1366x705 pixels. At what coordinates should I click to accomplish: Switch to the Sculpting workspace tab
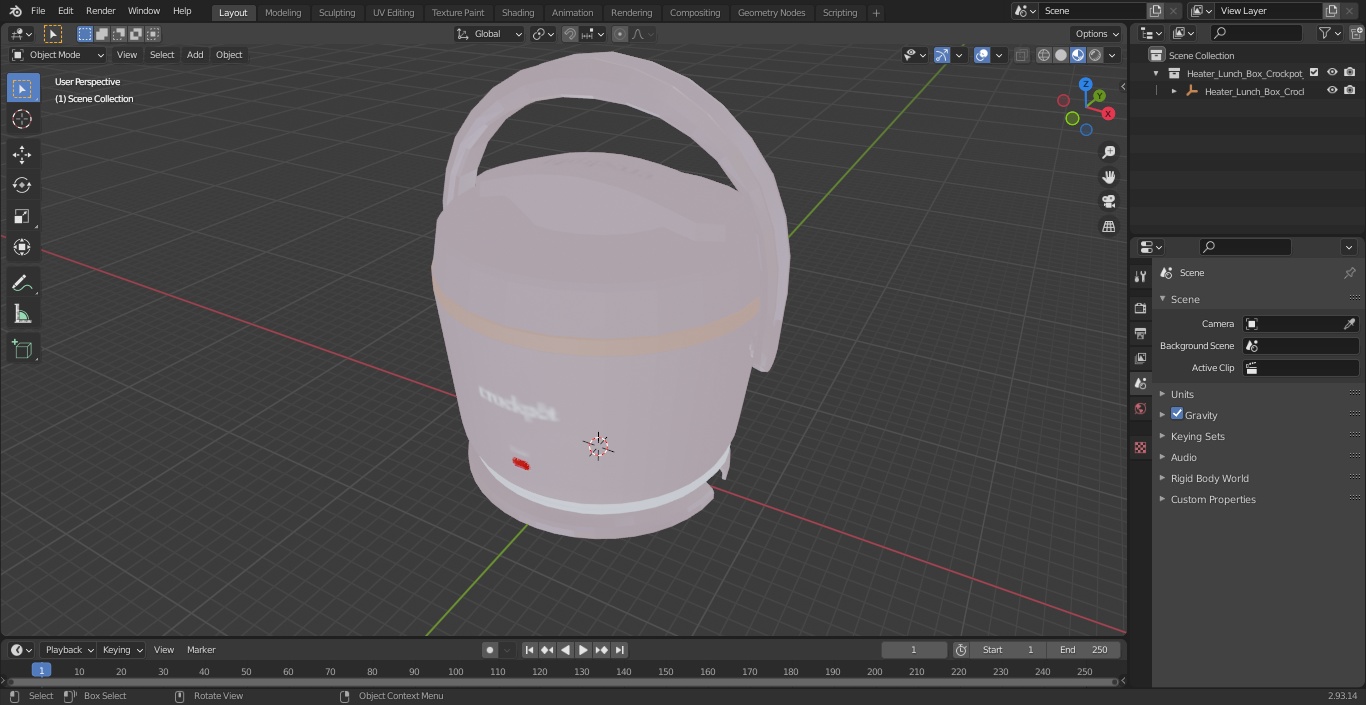click(x=337, y=13)
